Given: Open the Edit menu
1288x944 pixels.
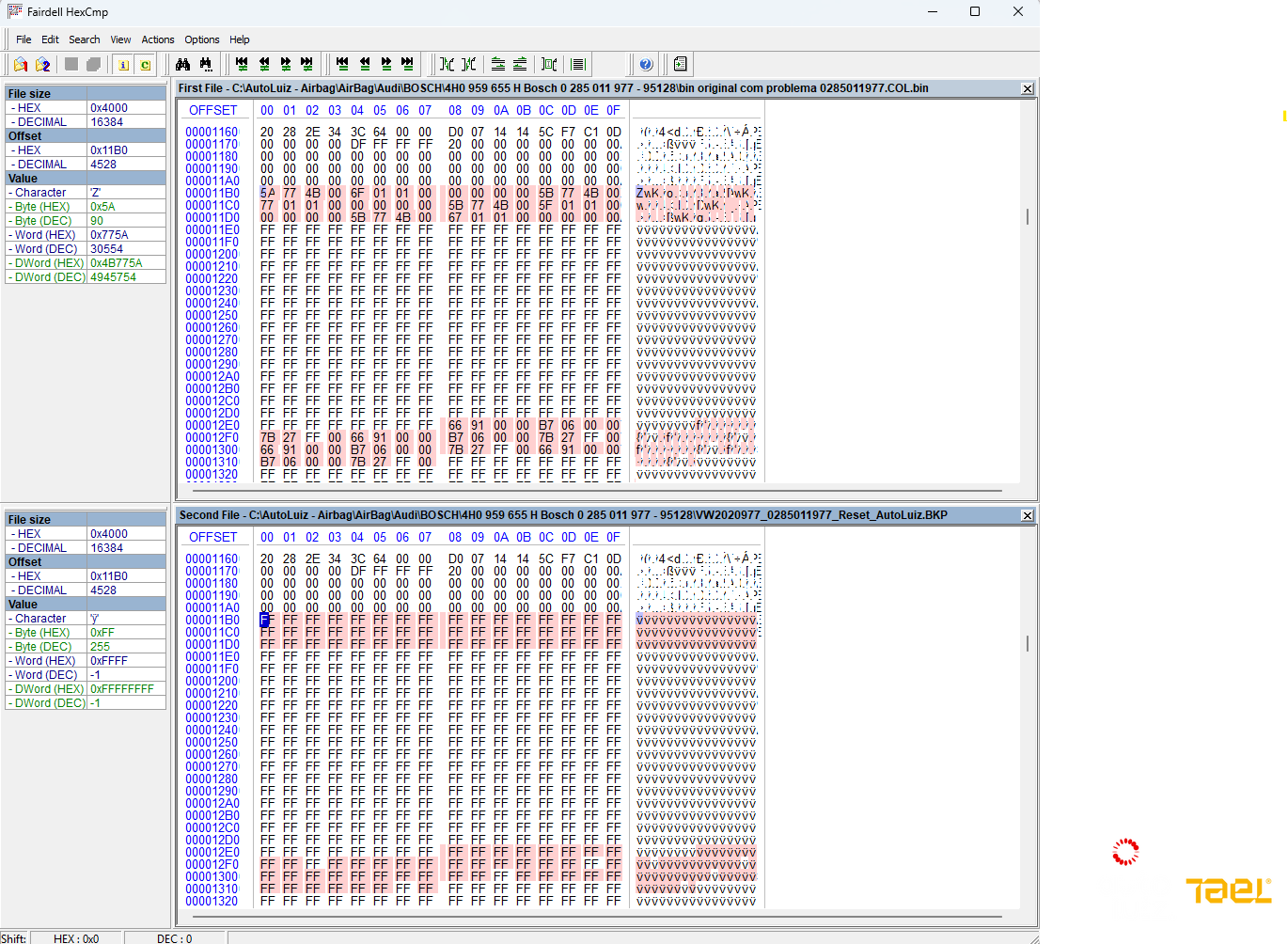Looking at the screenshot, I should click(50, 39).
